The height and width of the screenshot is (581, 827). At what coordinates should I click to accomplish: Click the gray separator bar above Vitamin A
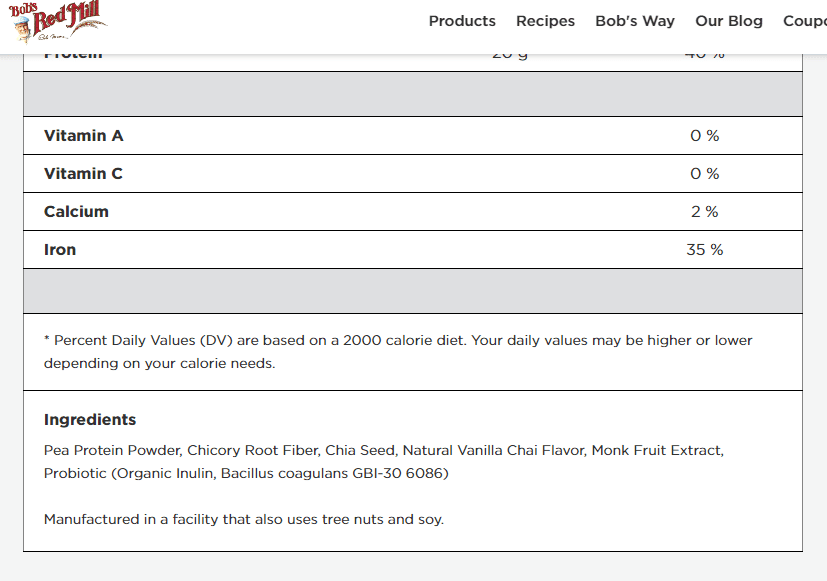(412, 94)
